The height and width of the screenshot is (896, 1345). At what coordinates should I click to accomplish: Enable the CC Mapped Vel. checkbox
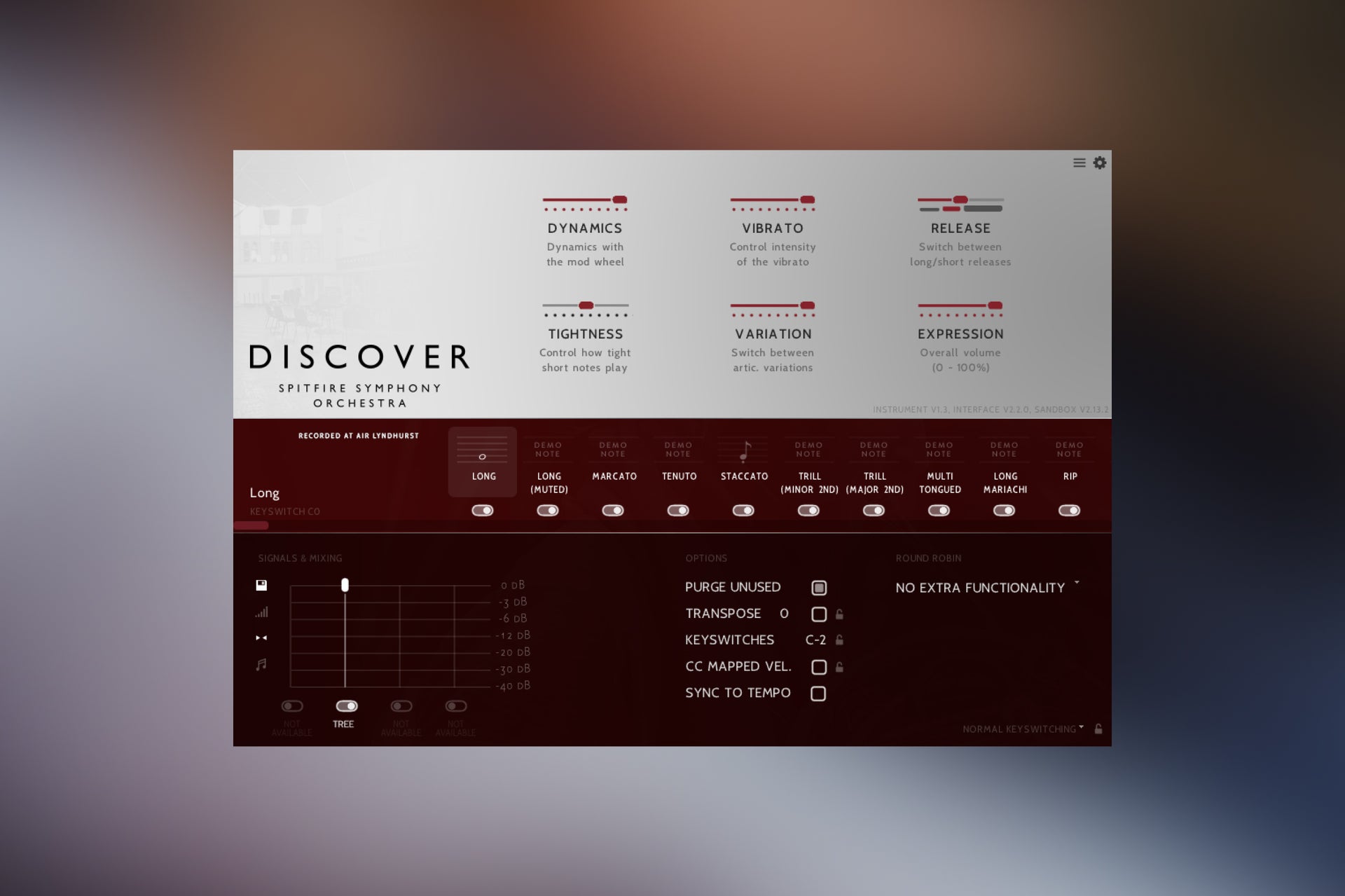pyautogui.click(x=818, y=667)
